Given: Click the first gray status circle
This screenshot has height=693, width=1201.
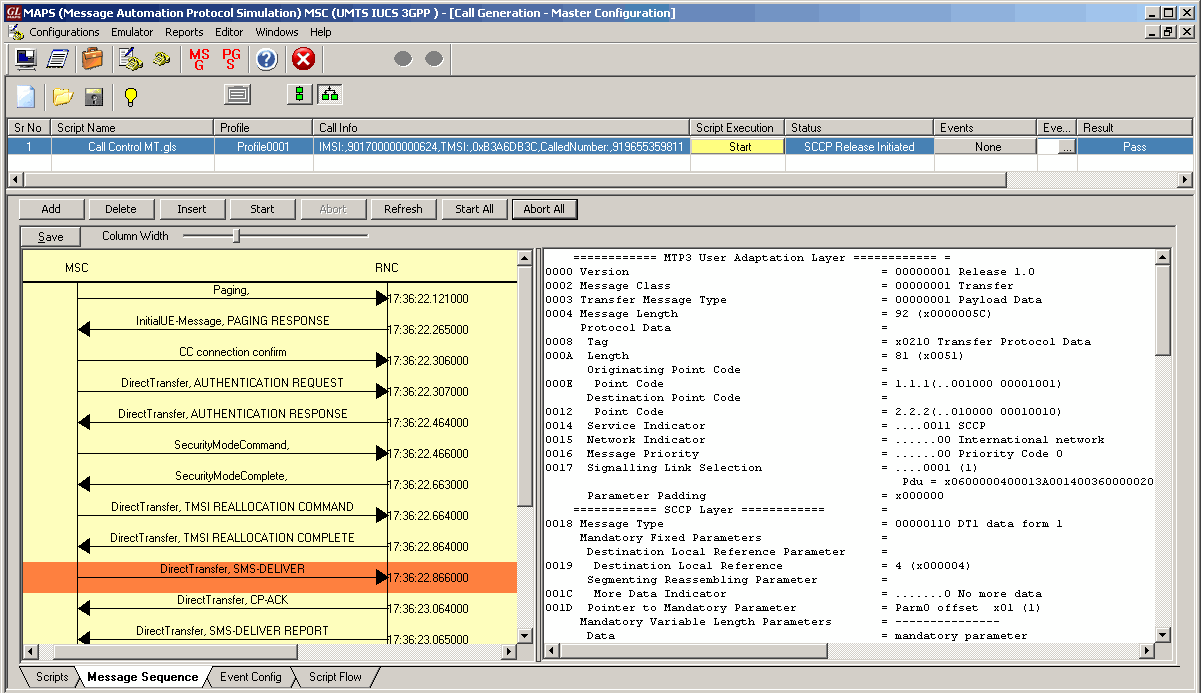Looking at the screenshot, I should 403,59.
